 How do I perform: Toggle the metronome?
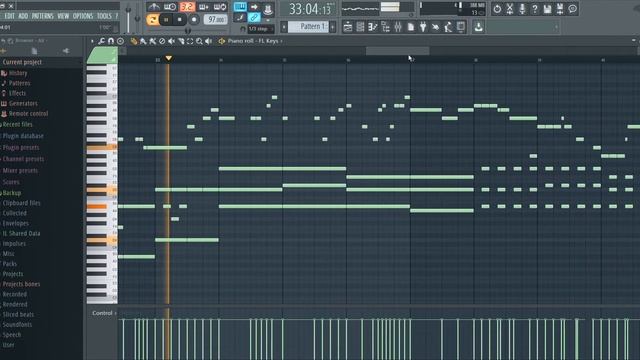click(153, 7)
